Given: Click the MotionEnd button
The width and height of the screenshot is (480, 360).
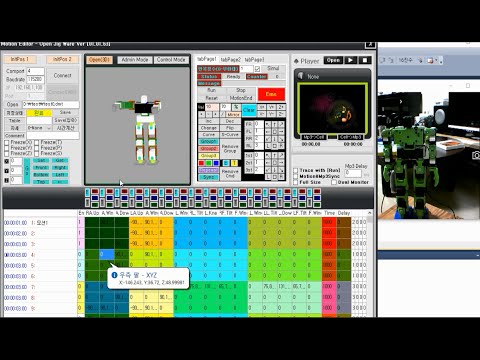Looking at the screenshot, I should 241,98.
